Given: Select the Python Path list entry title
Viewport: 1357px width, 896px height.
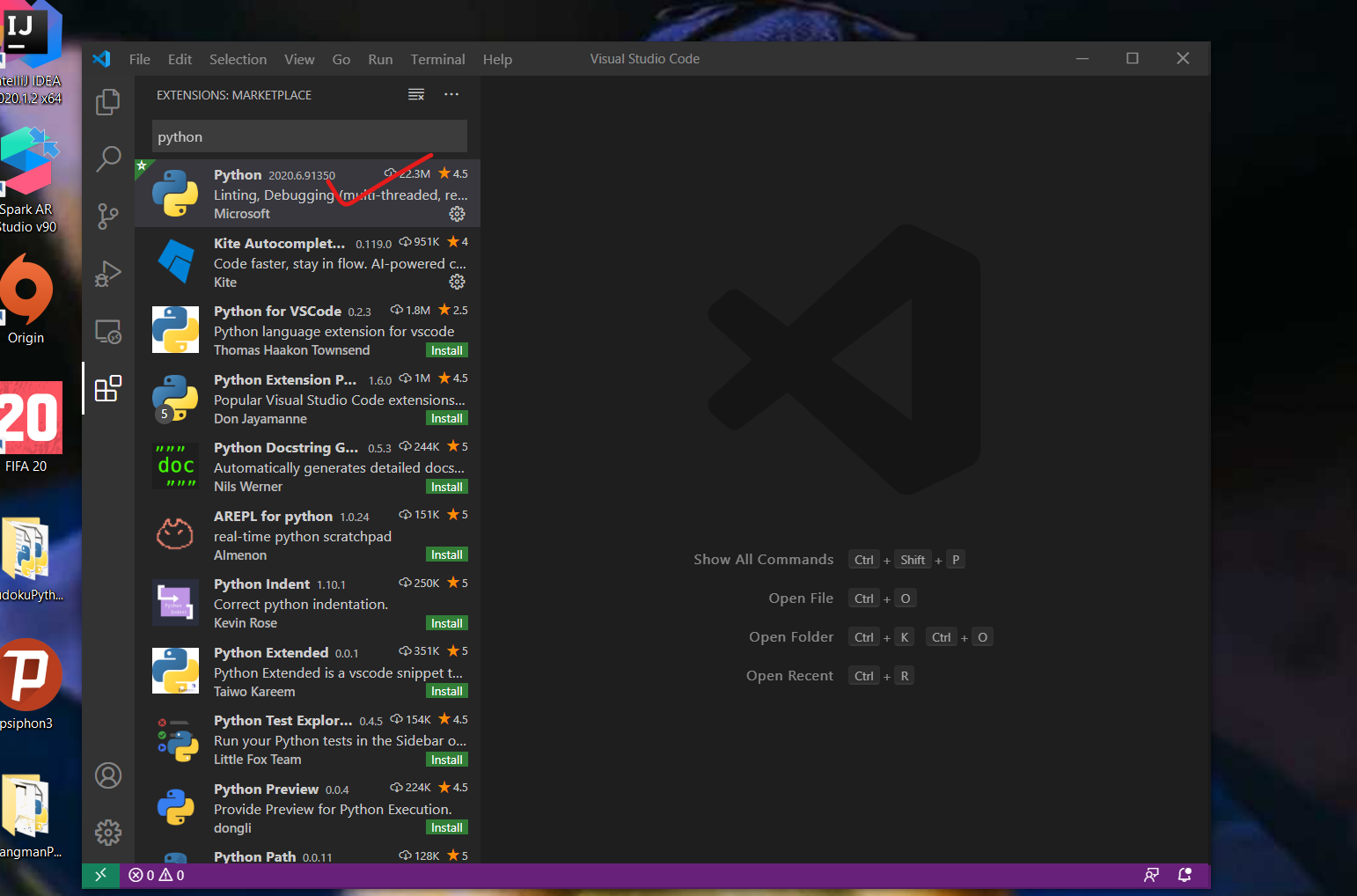Looking at the screenshot, I should pos(254,856).
